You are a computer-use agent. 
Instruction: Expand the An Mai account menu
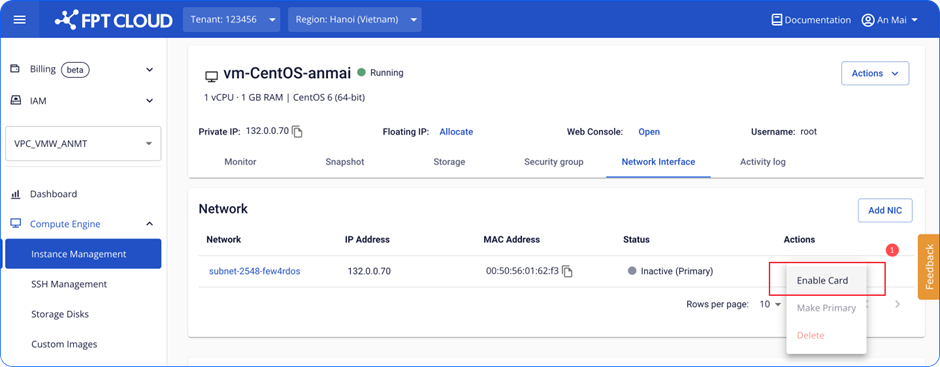[914, 20]
